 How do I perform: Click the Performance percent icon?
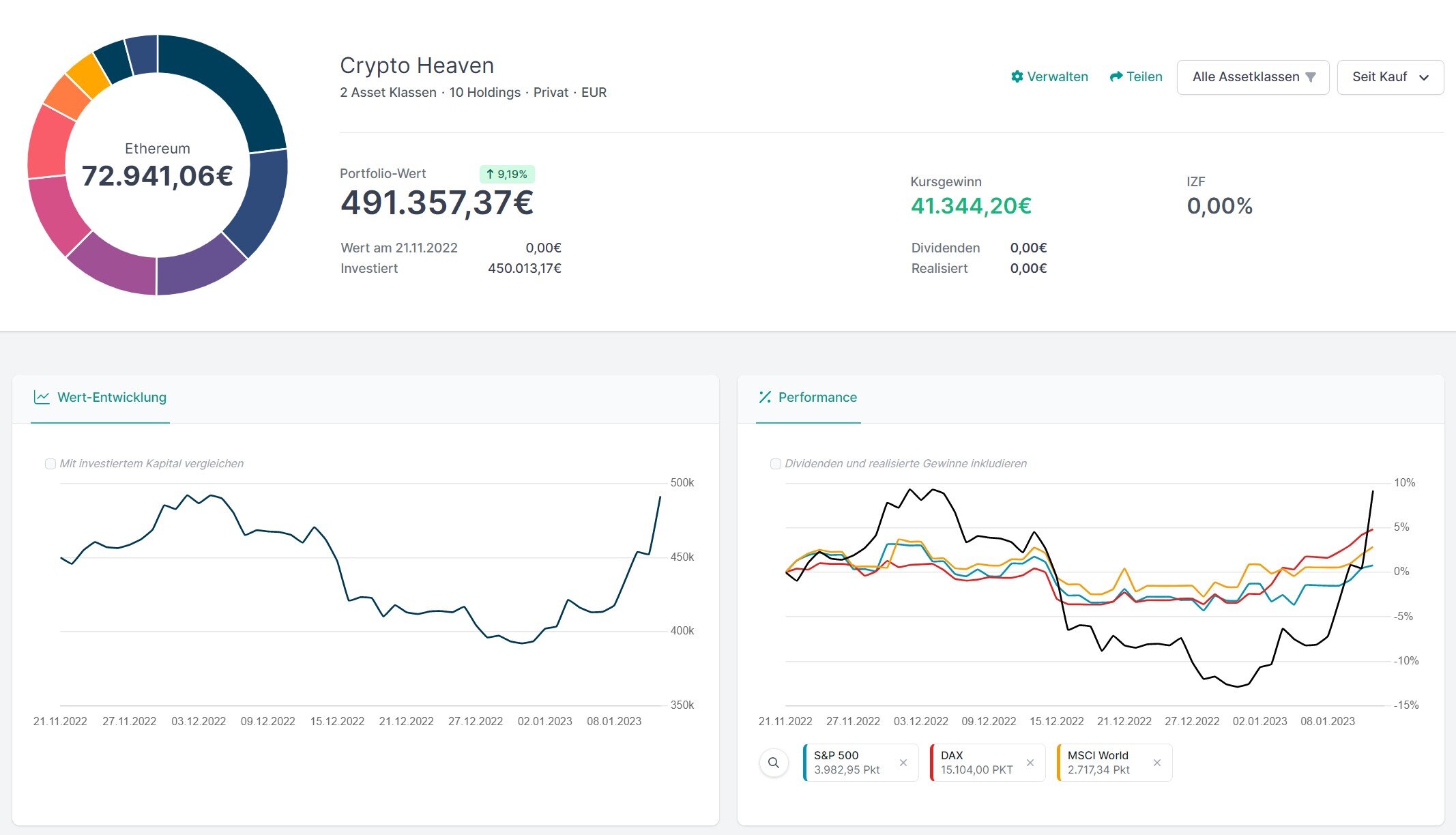(765, 397)
